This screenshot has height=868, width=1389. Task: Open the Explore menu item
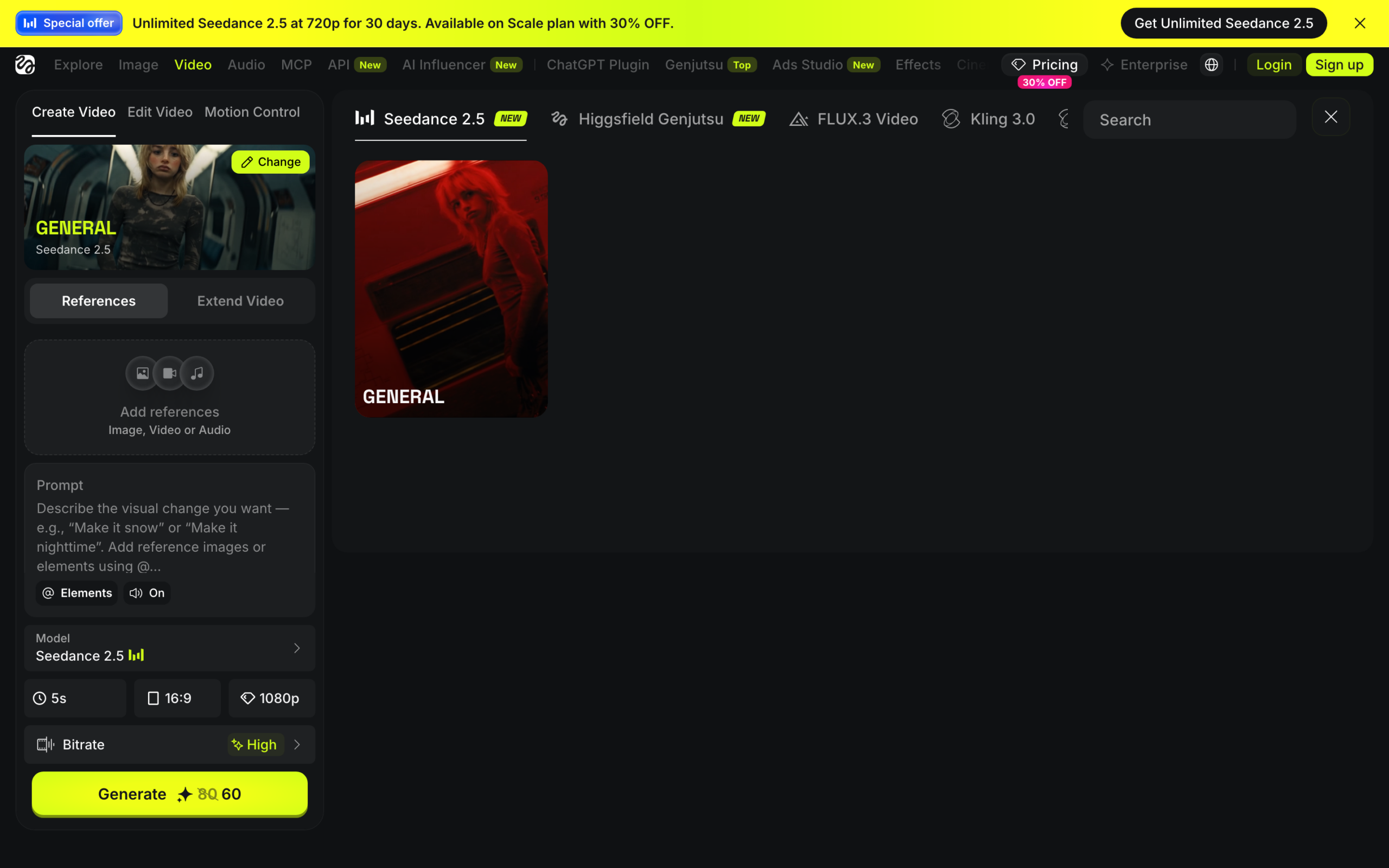pos(79,65)
